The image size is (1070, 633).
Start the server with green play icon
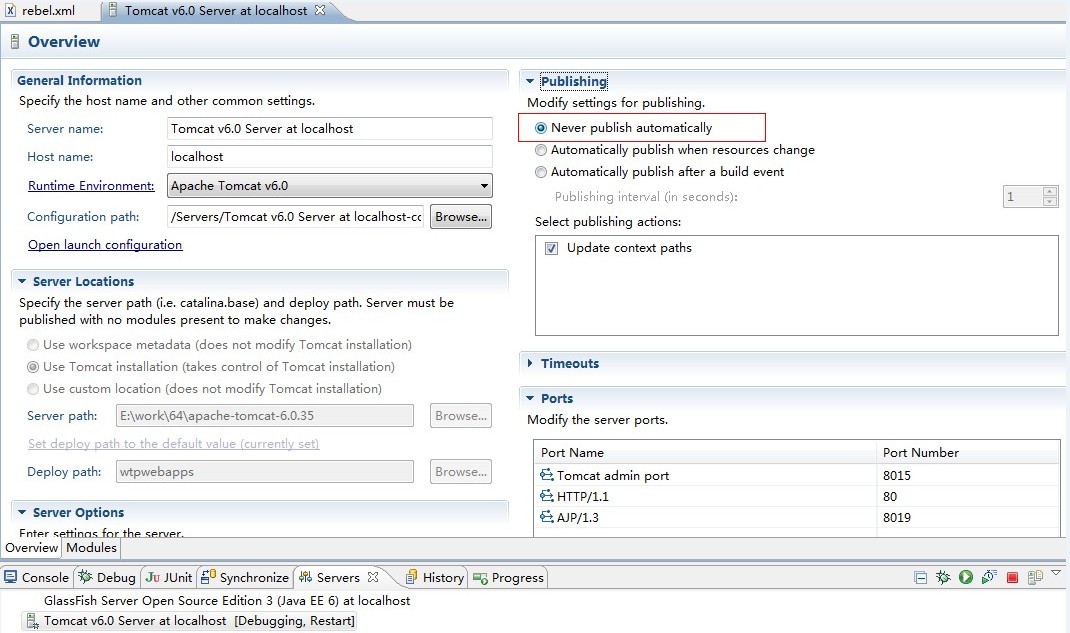pos(966,578)
